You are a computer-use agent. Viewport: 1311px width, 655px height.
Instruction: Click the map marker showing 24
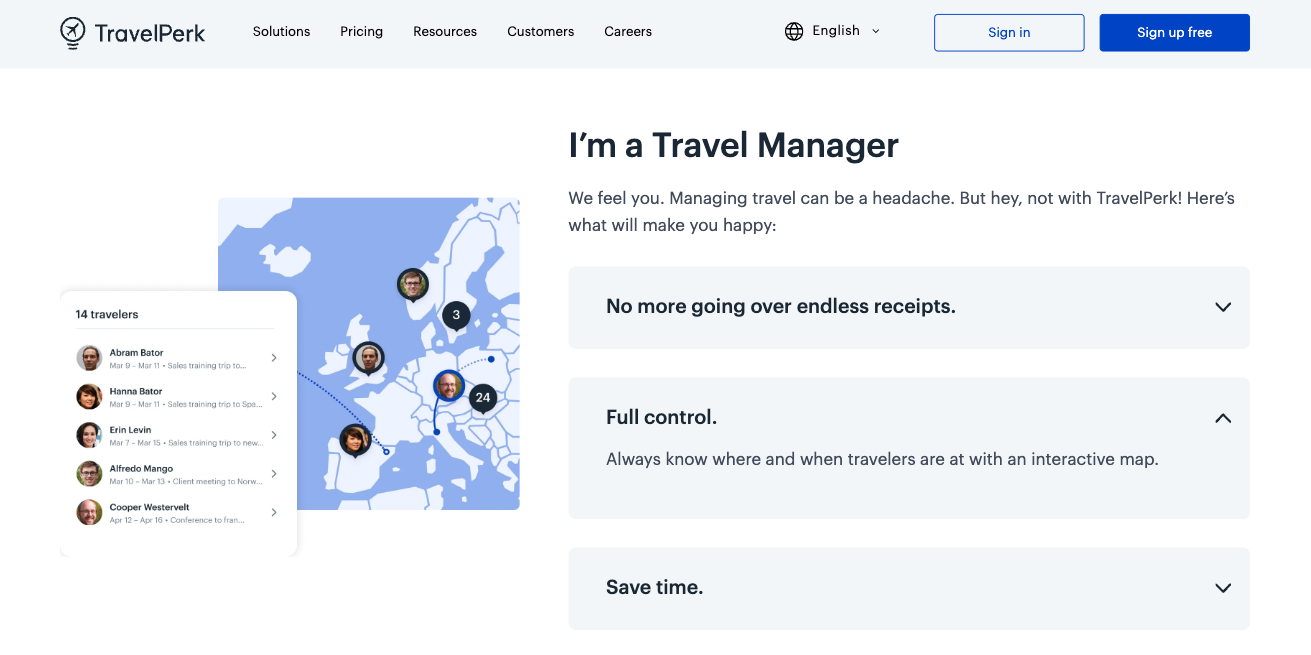point(483,397)
